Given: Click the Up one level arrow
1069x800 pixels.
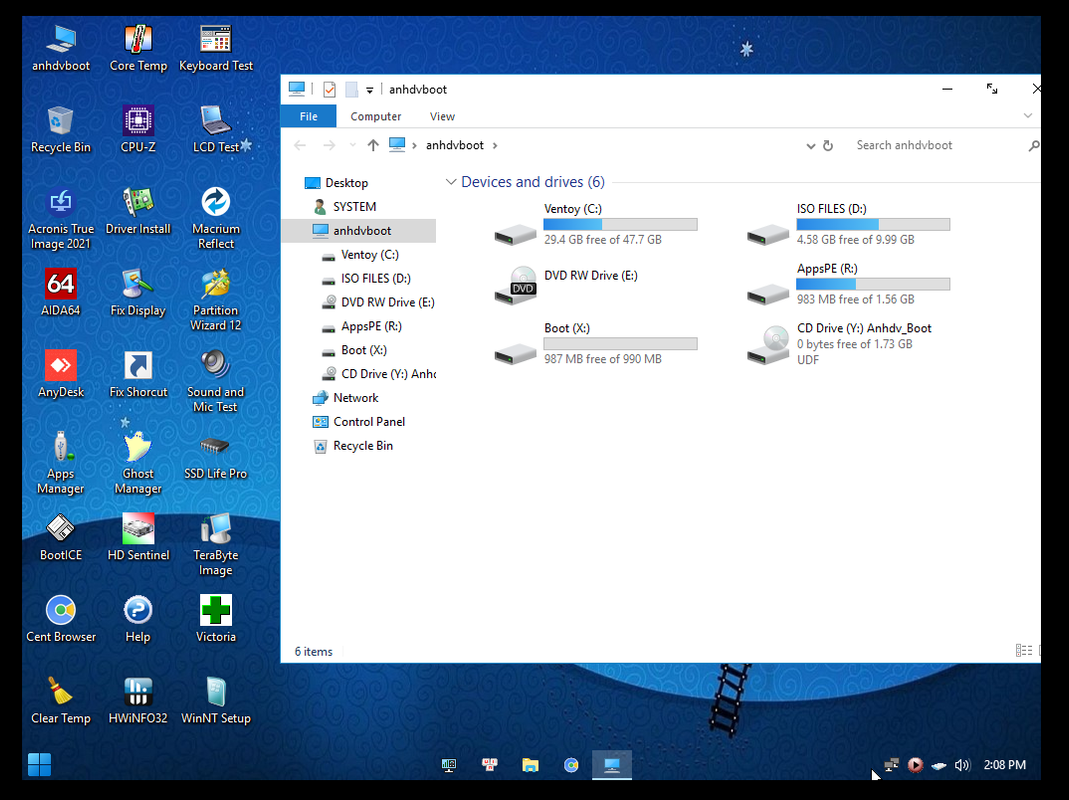Looking at the screenshot, I should 373,145.
